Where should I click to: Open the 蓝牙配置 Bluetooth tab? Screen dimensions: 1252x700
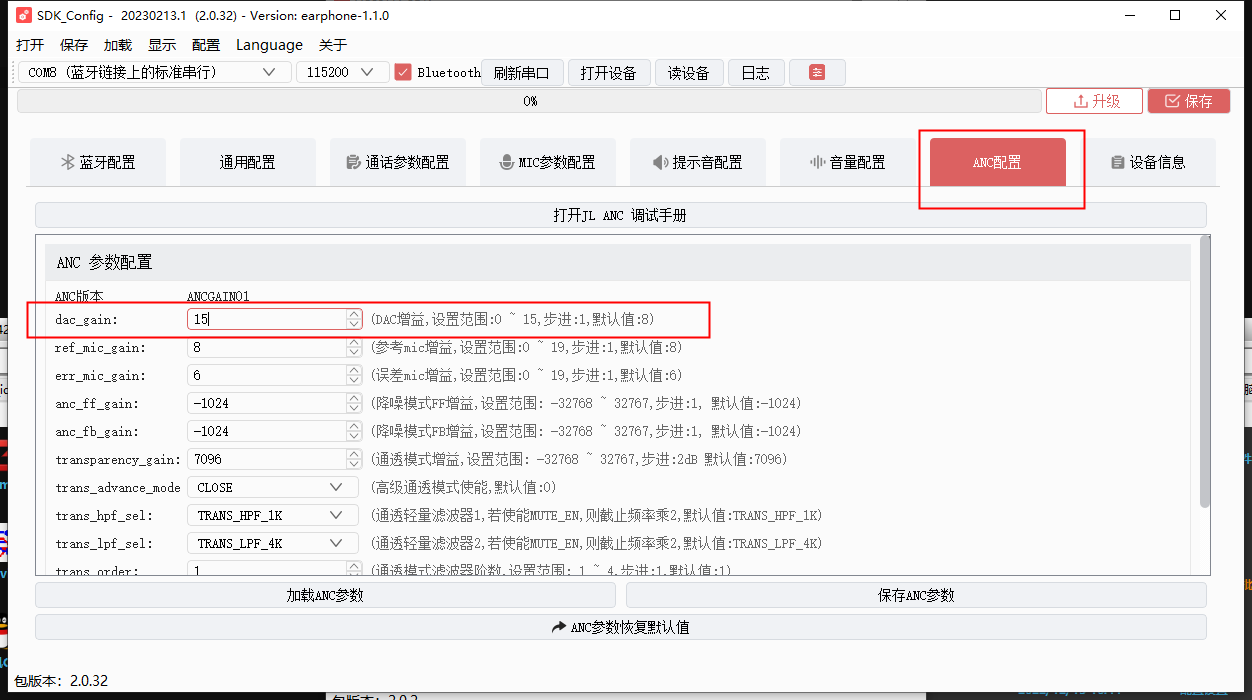pyautogui.click(x=97, y=162)
